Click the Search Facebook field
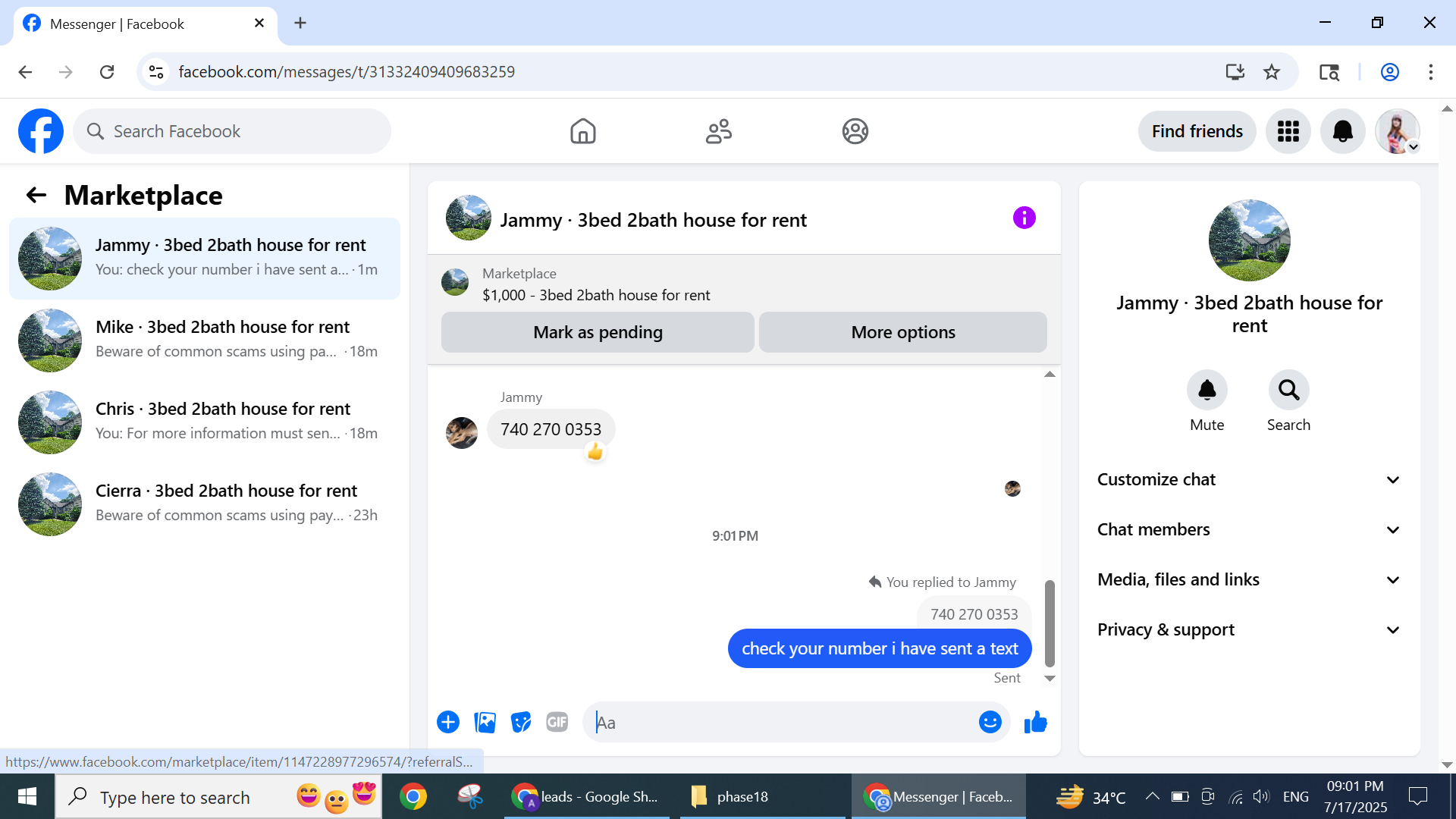1456x819 pixels. (232, 131)
